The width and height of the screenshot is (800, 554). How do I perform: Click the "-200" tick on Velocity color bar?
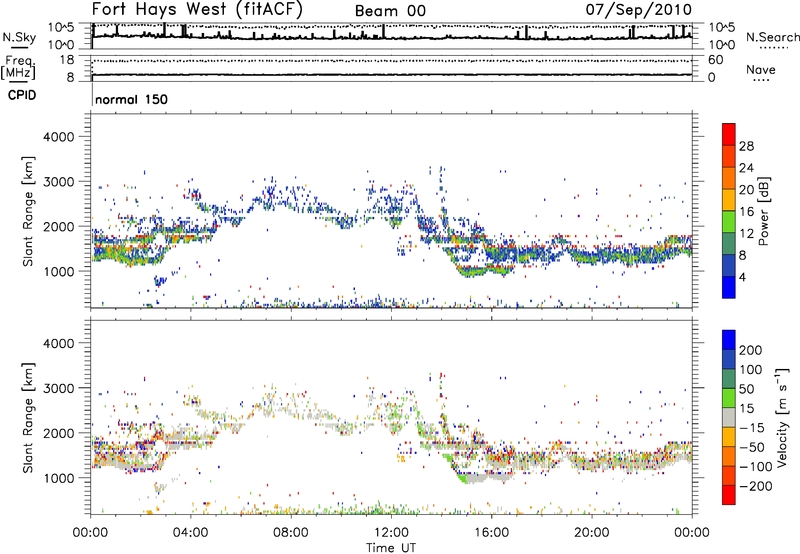pos(756,486)
